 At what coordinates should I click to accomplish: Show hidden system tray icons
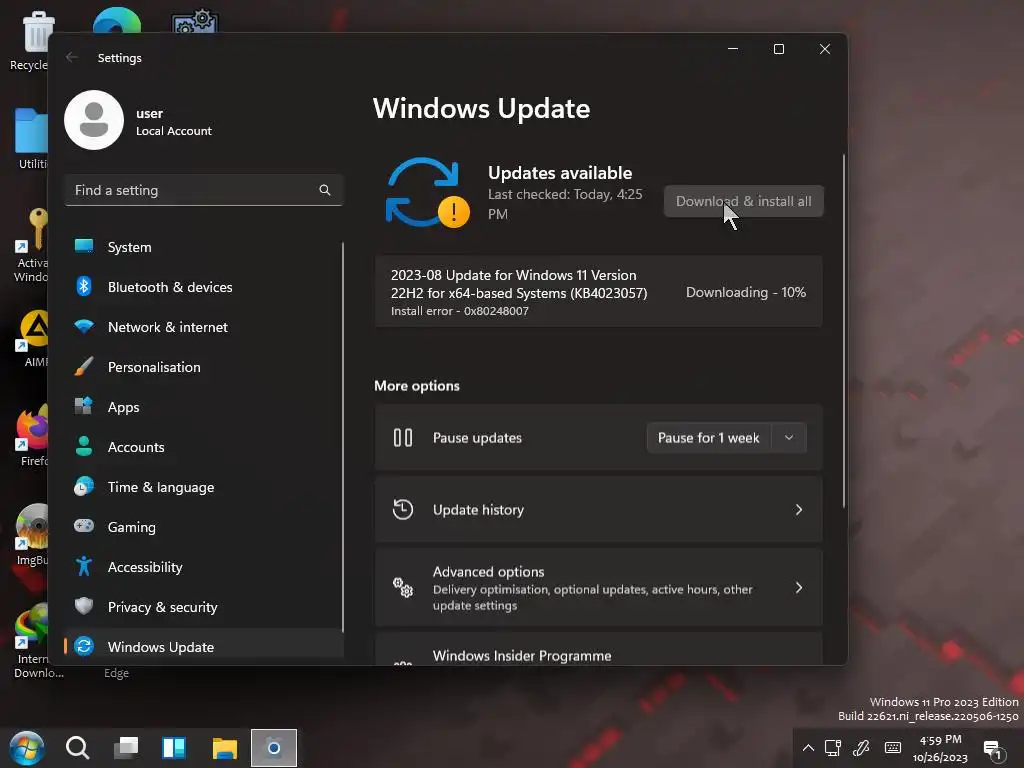808,748
